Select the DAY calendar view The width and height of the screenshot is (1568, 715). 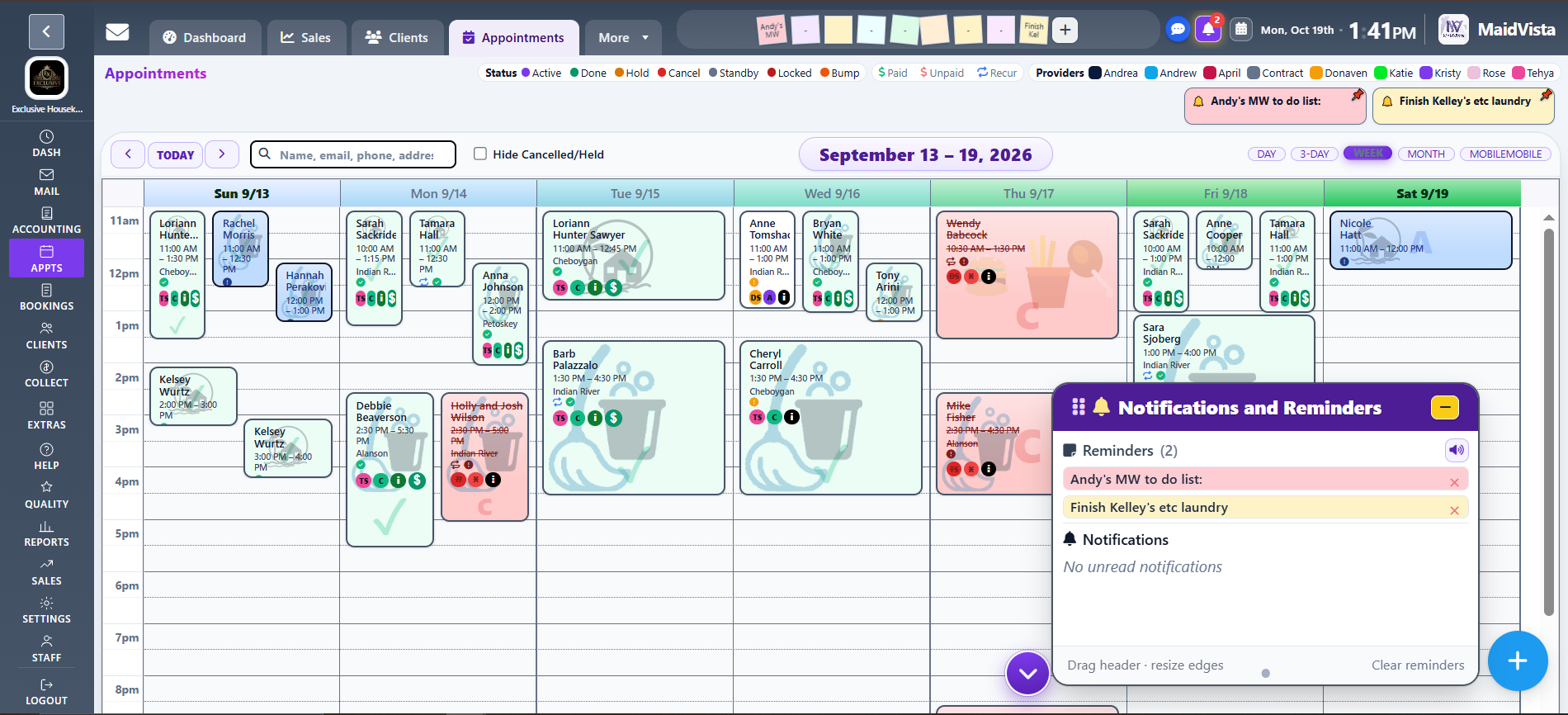click(1267, 154)
